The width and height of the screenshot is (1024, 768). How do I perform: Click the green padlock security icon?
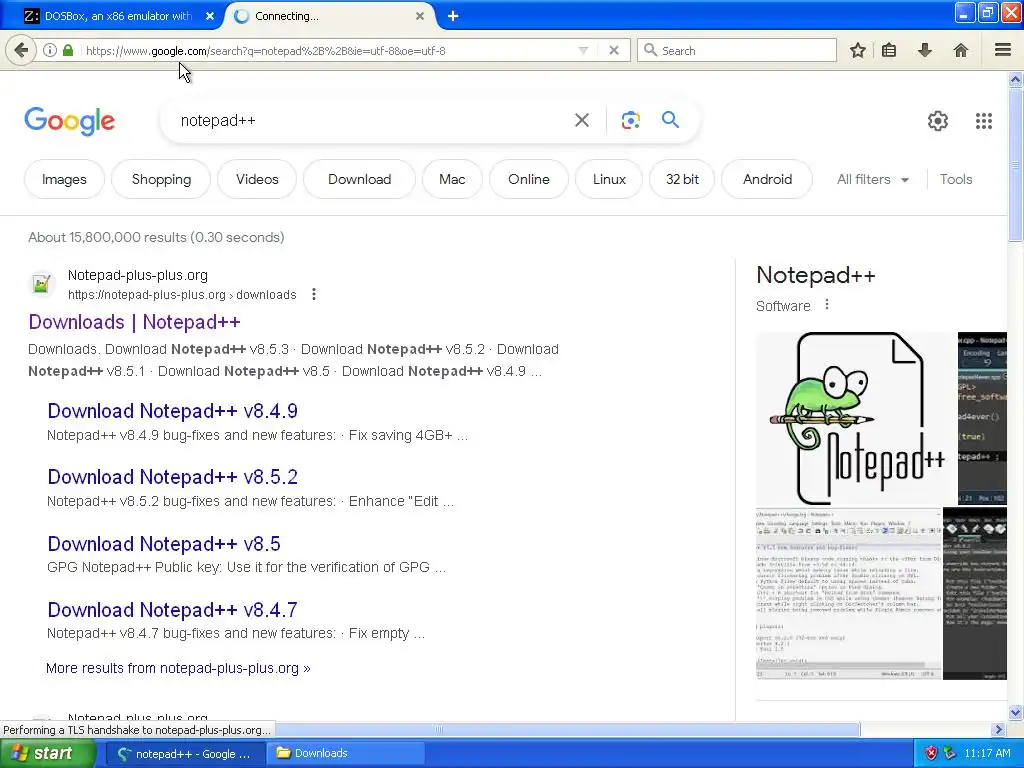click(68, 50)
